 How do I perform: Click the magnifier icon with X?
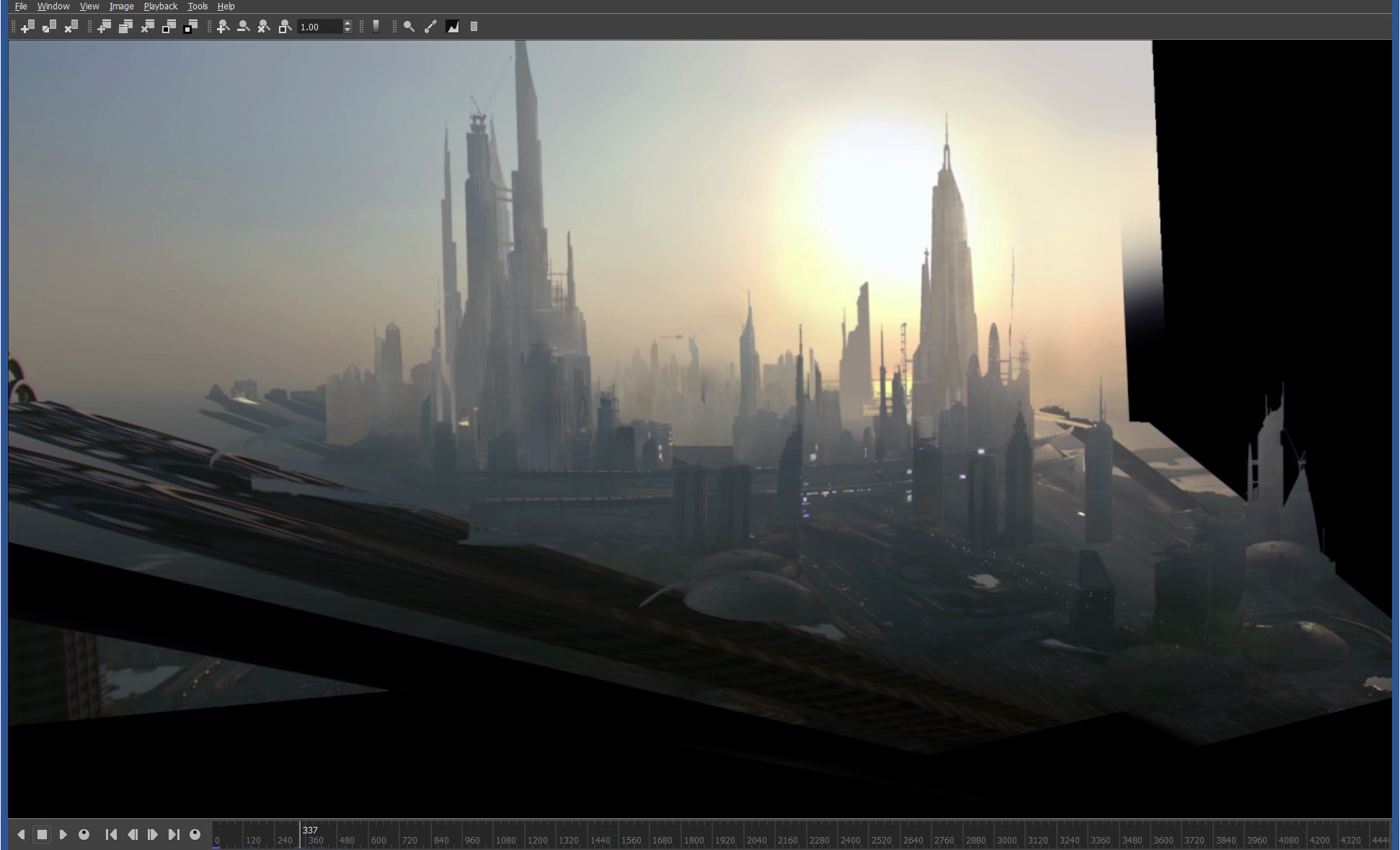click(264, 27)
